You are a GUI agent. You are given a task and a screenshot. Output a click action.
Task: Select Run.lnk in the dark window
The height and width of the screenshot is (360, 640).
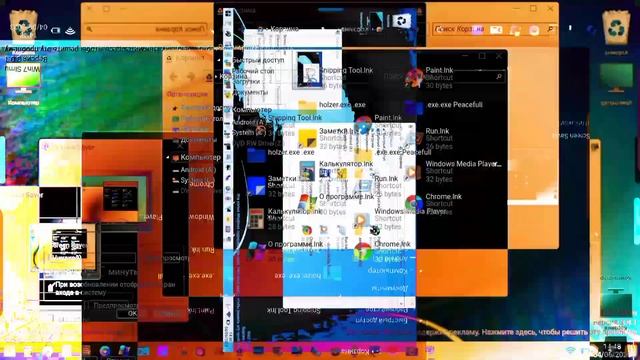click(437, 131)
